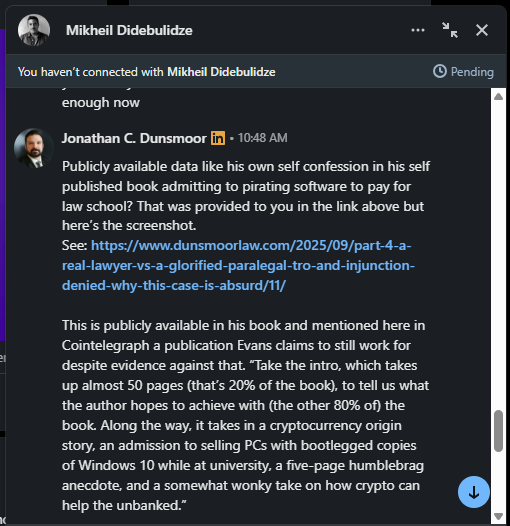510x526 pixels.
Task: Click Mikheil Didebulidze's header profile photo
Action: point(34,30)
